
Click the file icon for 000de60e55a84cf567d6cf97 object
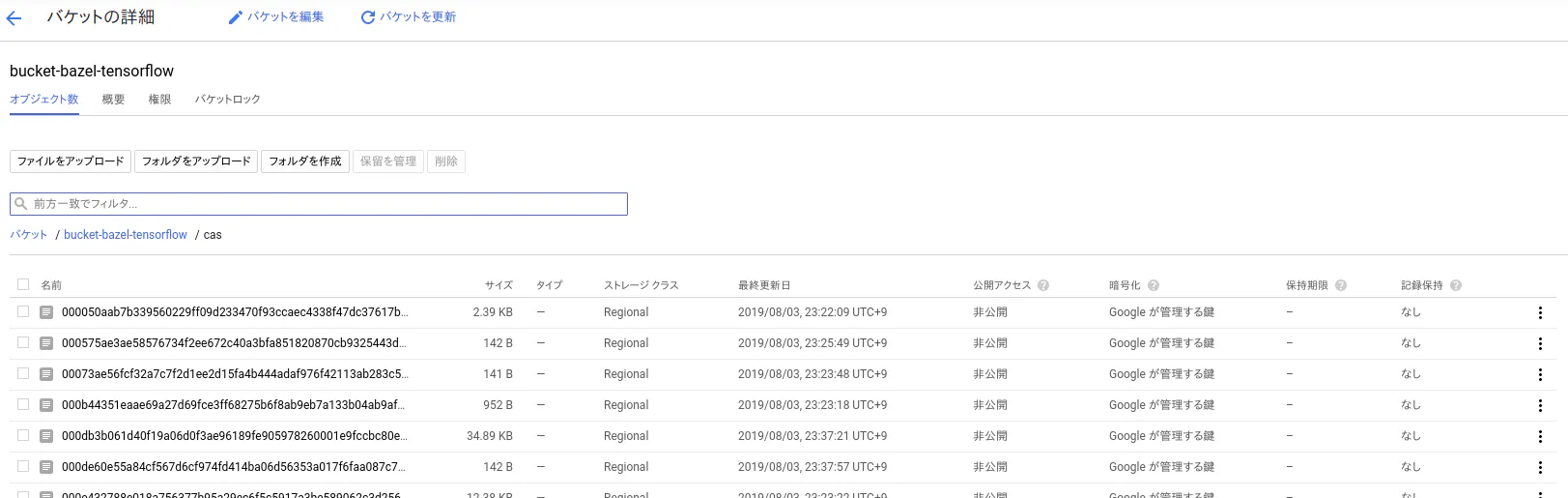(x=46, y=467)
